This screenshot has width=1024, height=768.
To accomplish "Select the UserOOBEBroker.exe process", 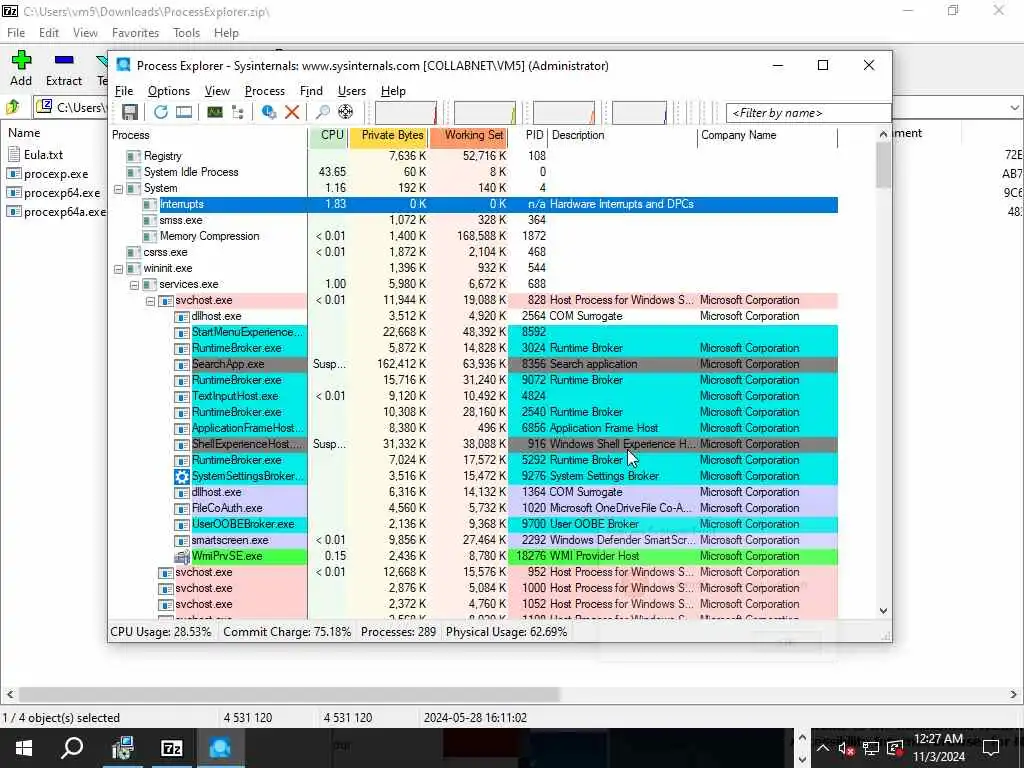I will click(474, 524).
